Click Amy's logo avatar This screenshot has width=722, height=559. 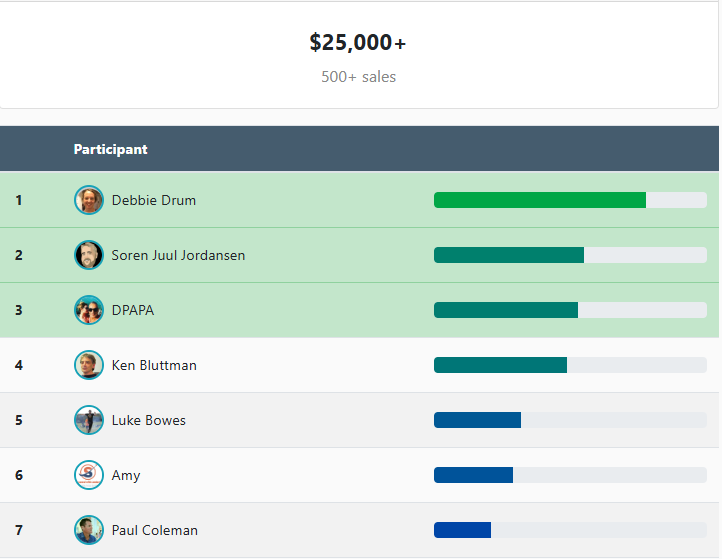(89, 475)
